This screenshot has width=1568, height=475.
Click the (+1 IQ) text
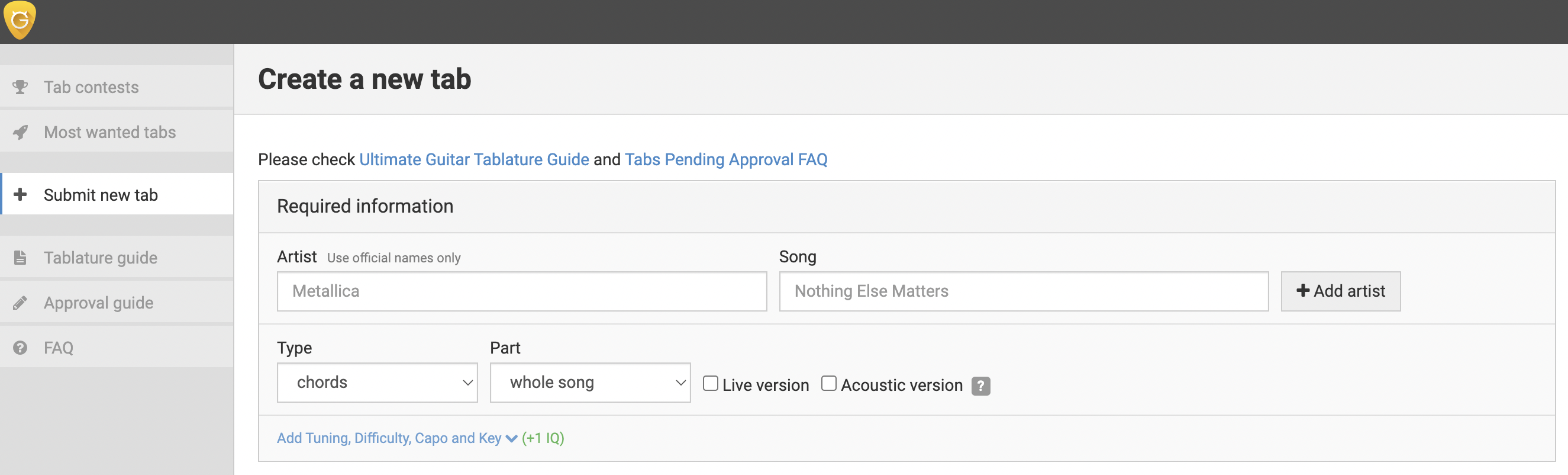(x=543, y=438)
